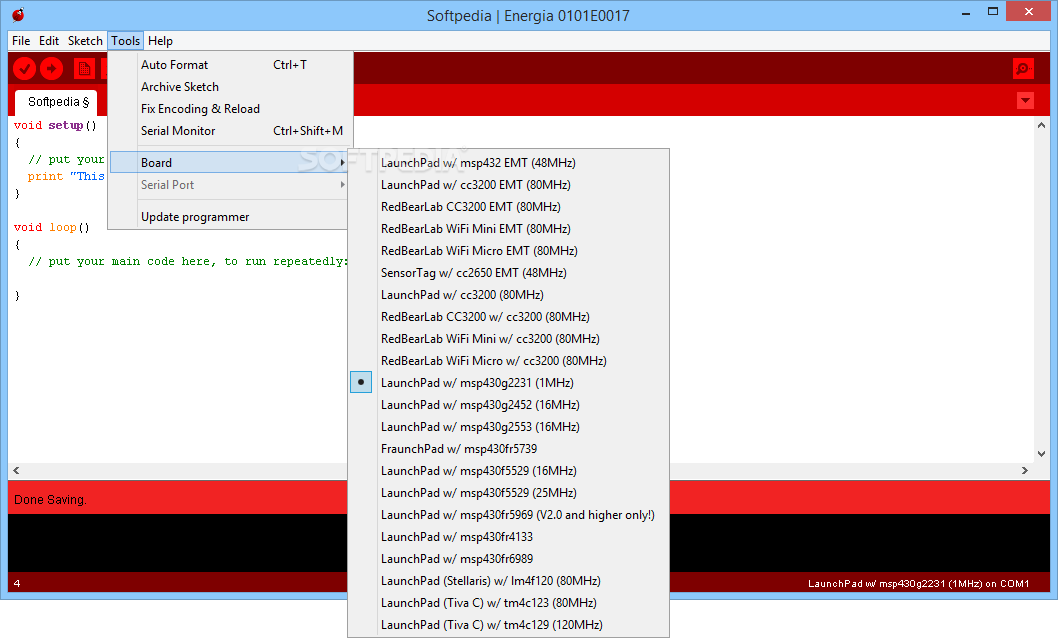The height and width of the screenshot is (638, 1058).
Task: Click the Energia app icon in title bar
Action: pos(18,14)
